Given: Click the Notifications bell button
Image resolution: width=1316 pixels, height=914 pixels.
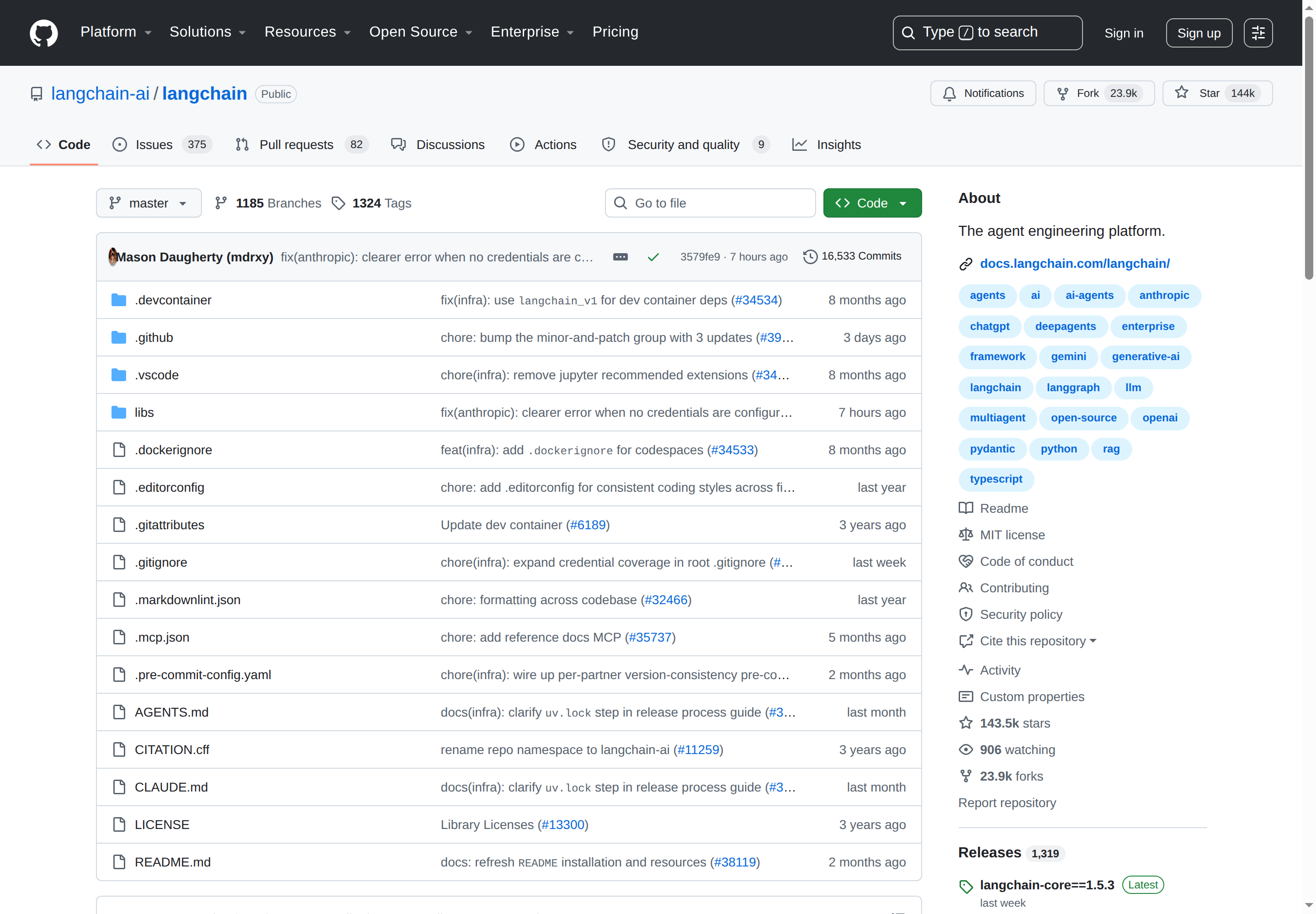Looking at the screenshot, I should (983, 93).
